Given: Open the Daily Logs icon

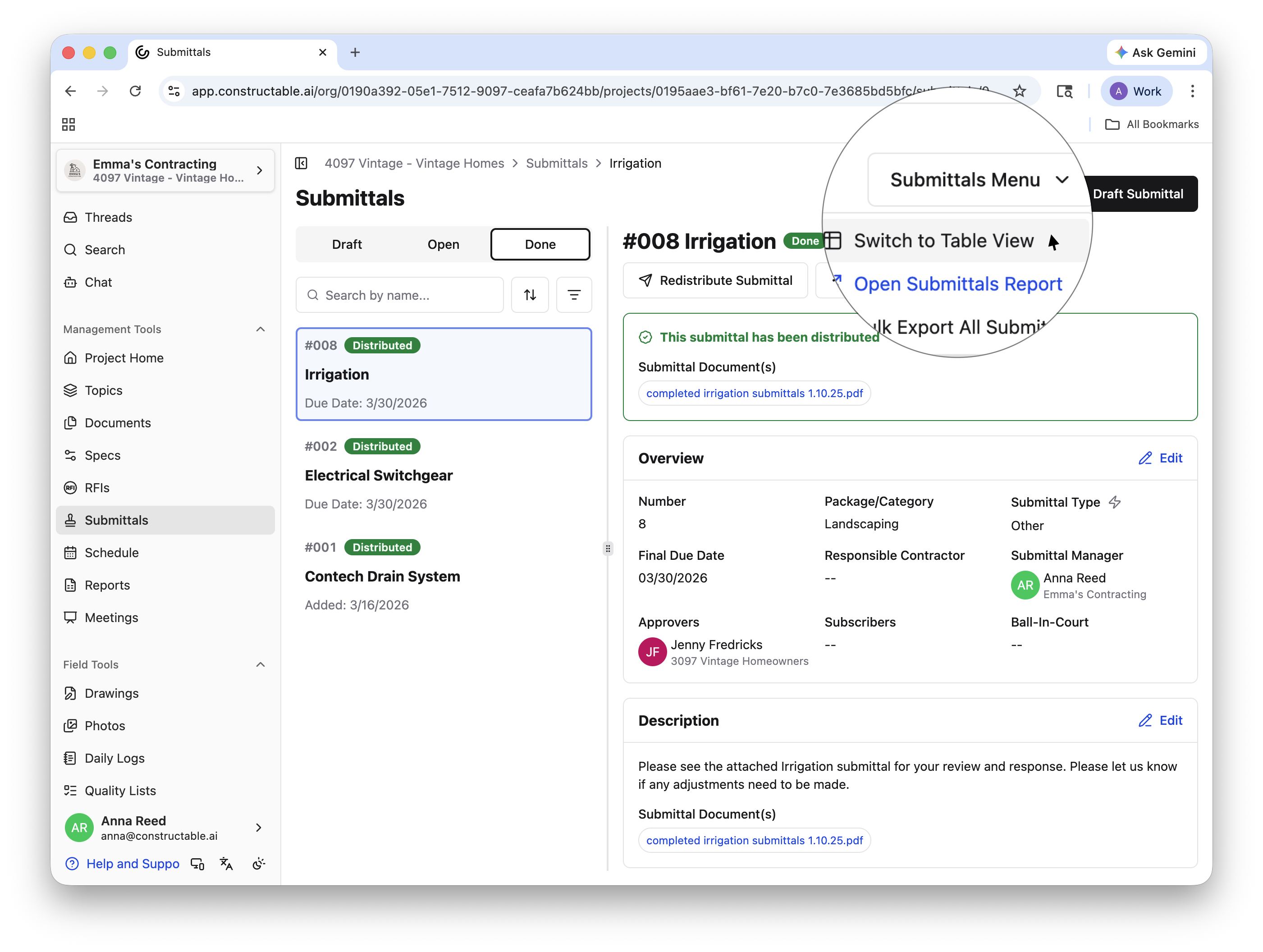Looking at the screenshot, I should tap(70, 759).
